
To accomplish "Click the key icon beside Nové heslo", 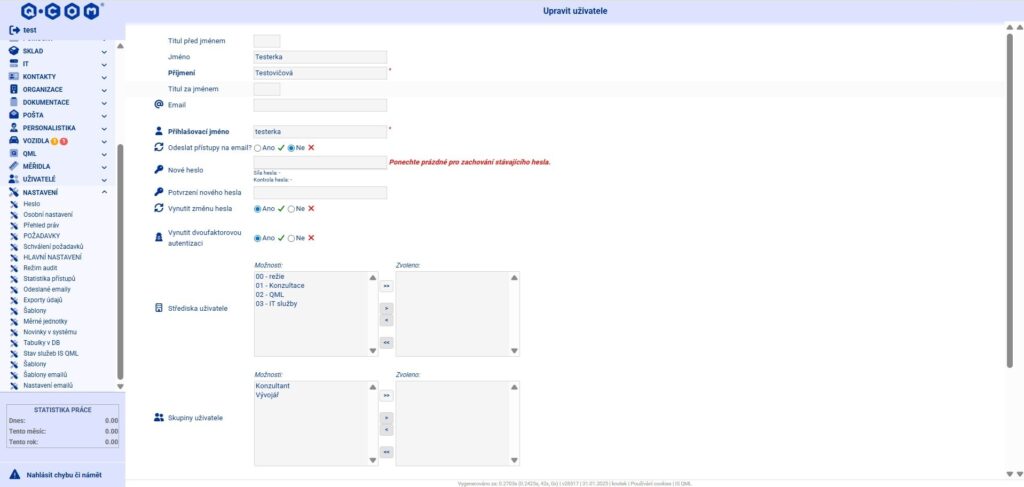I will pyautogui.click(x=158, y=169).
